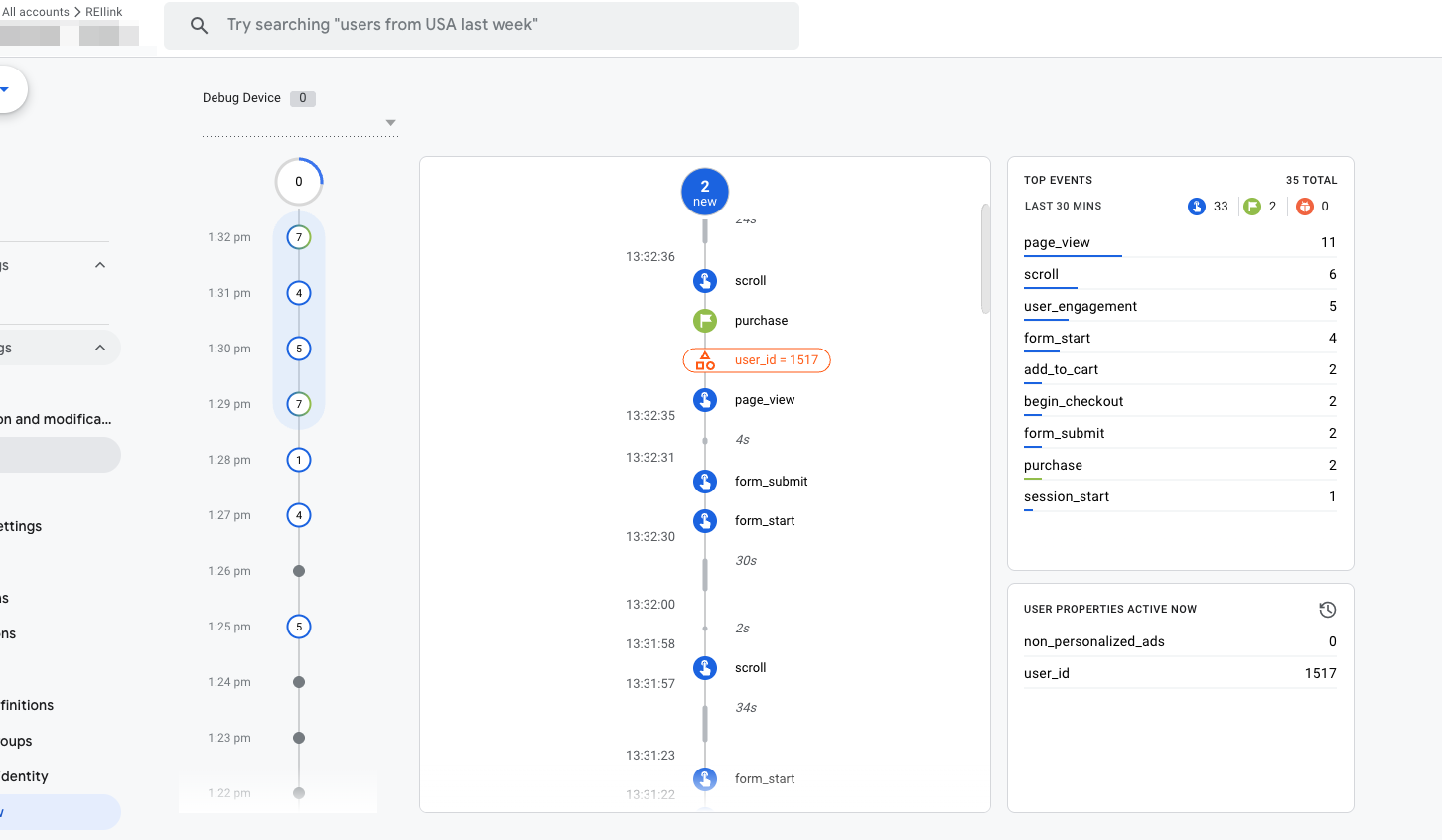The height and width of the screenshot is (840, 1442).
Task: Open the user properties history icon
Action: [1327, 610]
